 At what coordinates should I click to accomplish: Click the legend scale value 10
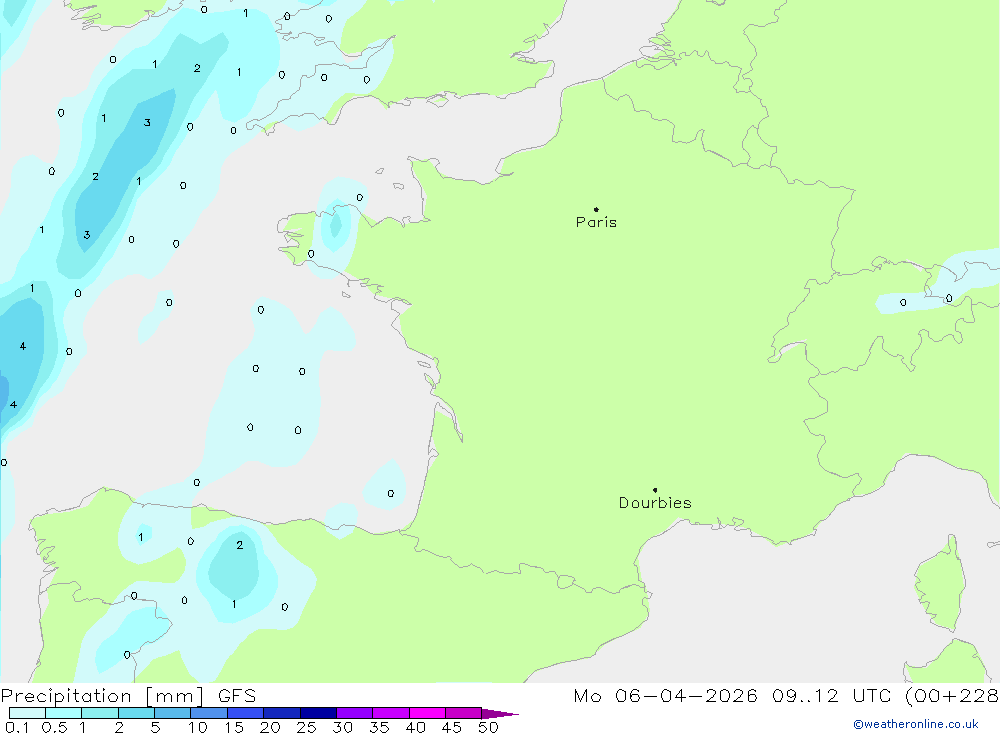tap(198, 727)
